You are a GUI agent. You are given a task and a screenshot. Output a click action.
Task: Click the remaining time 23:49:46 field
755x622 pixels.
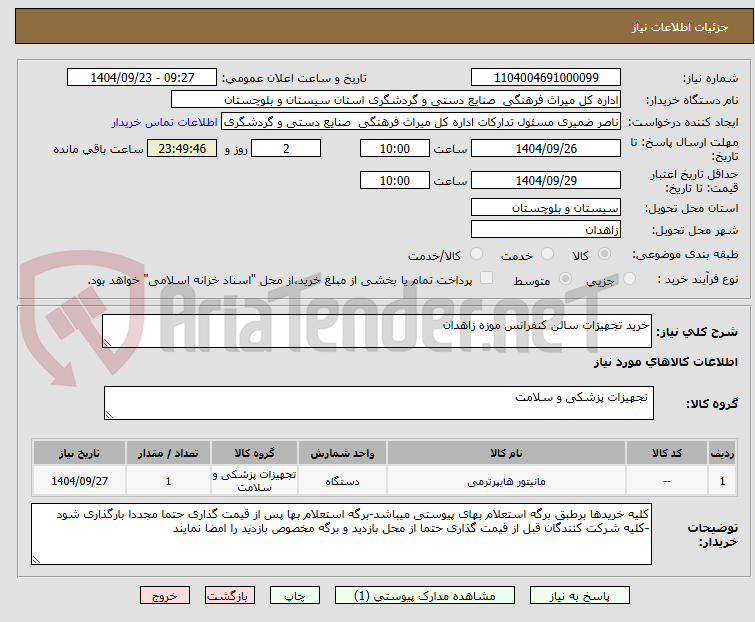(182, 148)
